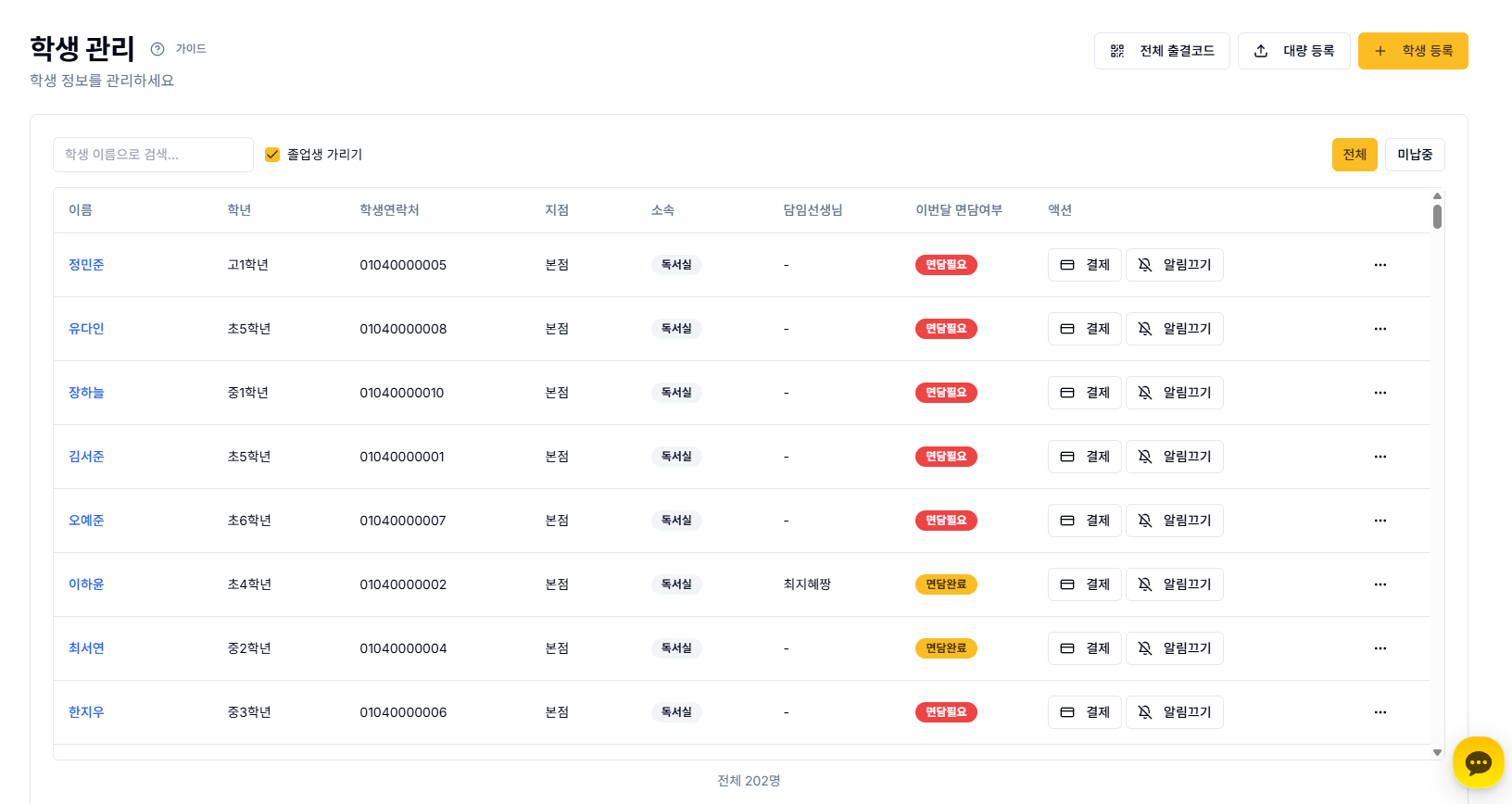Mute alerts for 이하윤
The height and width of the screenshot is (804, 1512).
[x=1174, y=584]
